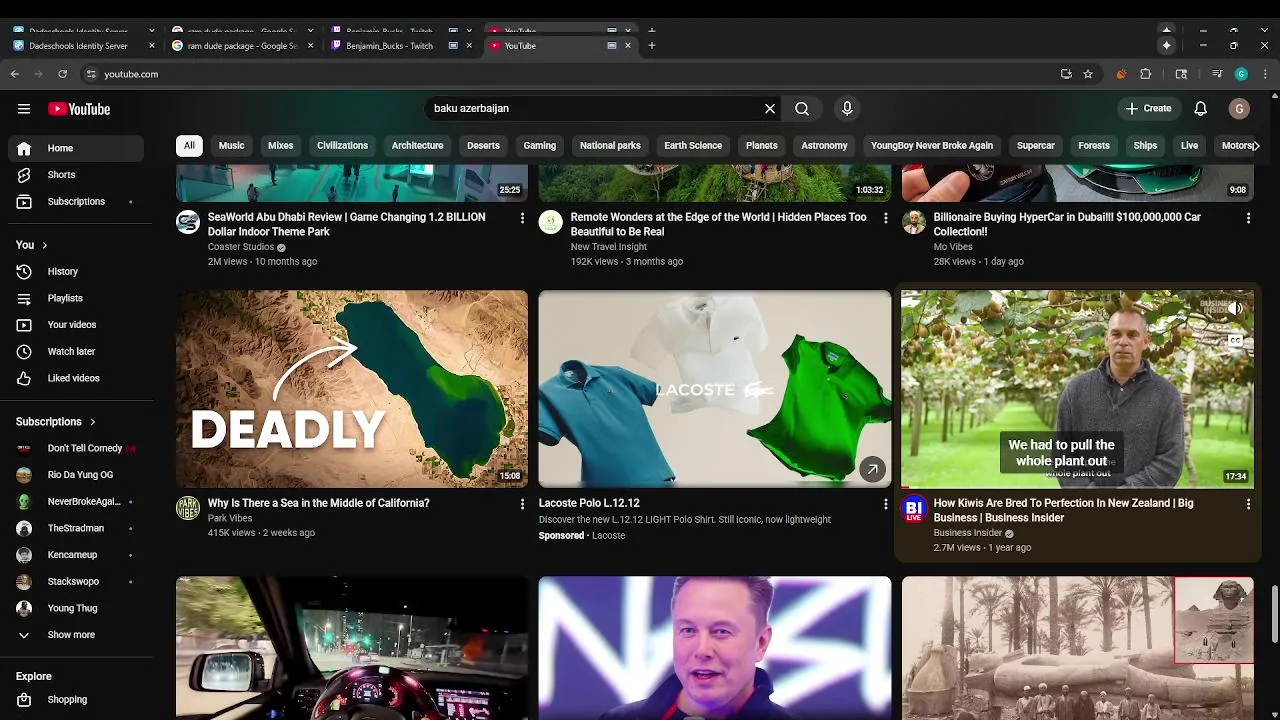
Task: Play the DEADLY California sea thumbnail
Action: (352, 389)
